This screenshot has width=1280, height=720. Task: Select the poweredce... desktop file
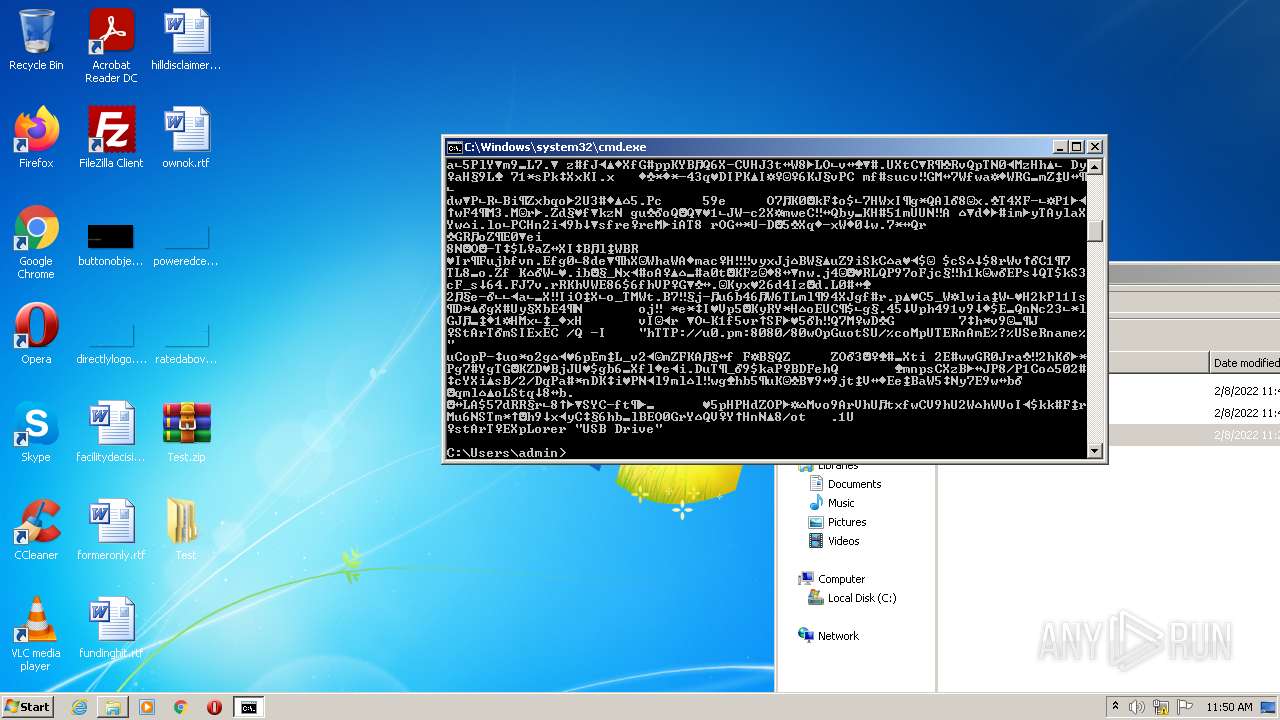click(x=186, y=243)
